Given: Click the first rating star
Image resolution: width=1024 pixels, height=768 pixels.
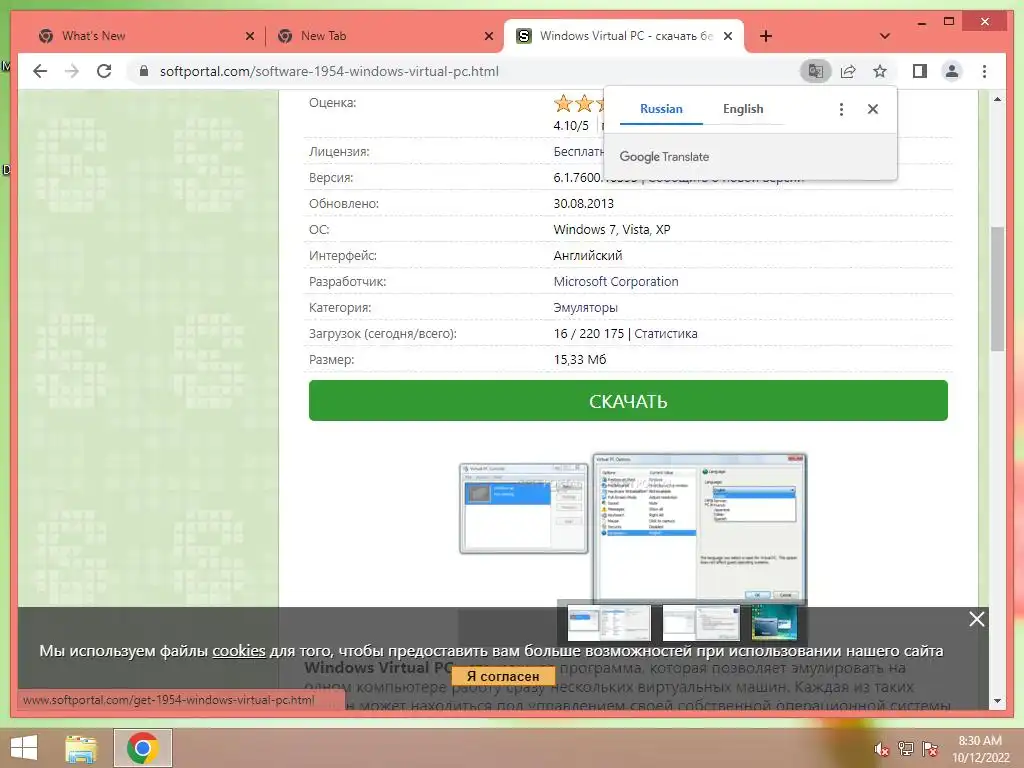Looking at the screenshot, I should coord(563,103).
